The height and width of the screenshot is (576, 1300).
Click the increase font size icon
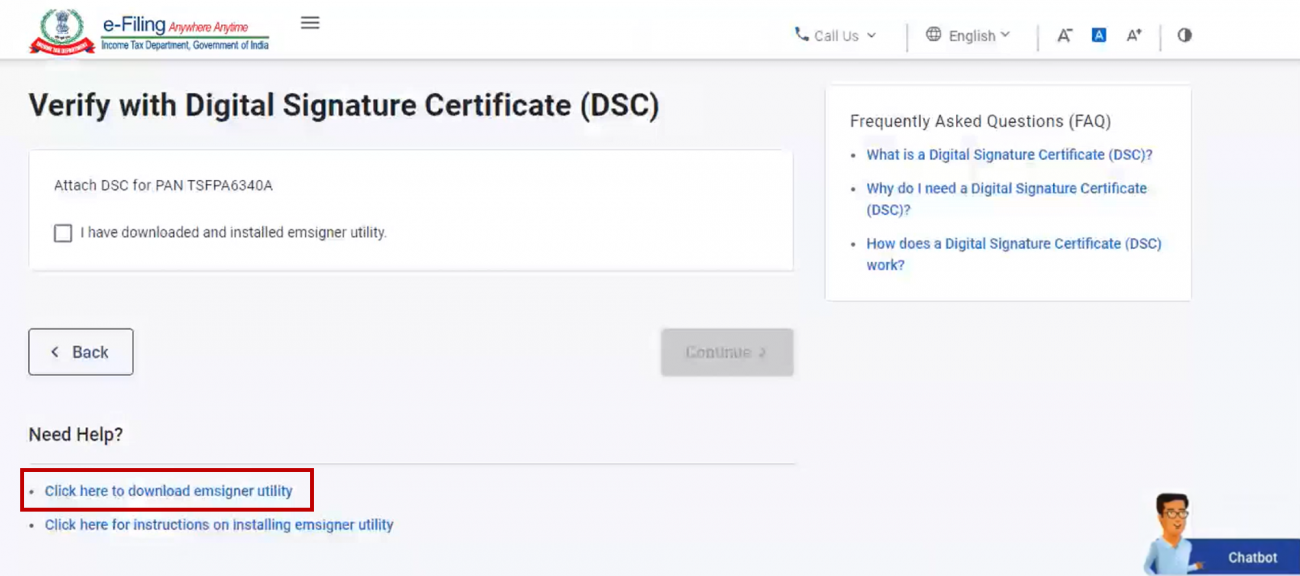1133,34
